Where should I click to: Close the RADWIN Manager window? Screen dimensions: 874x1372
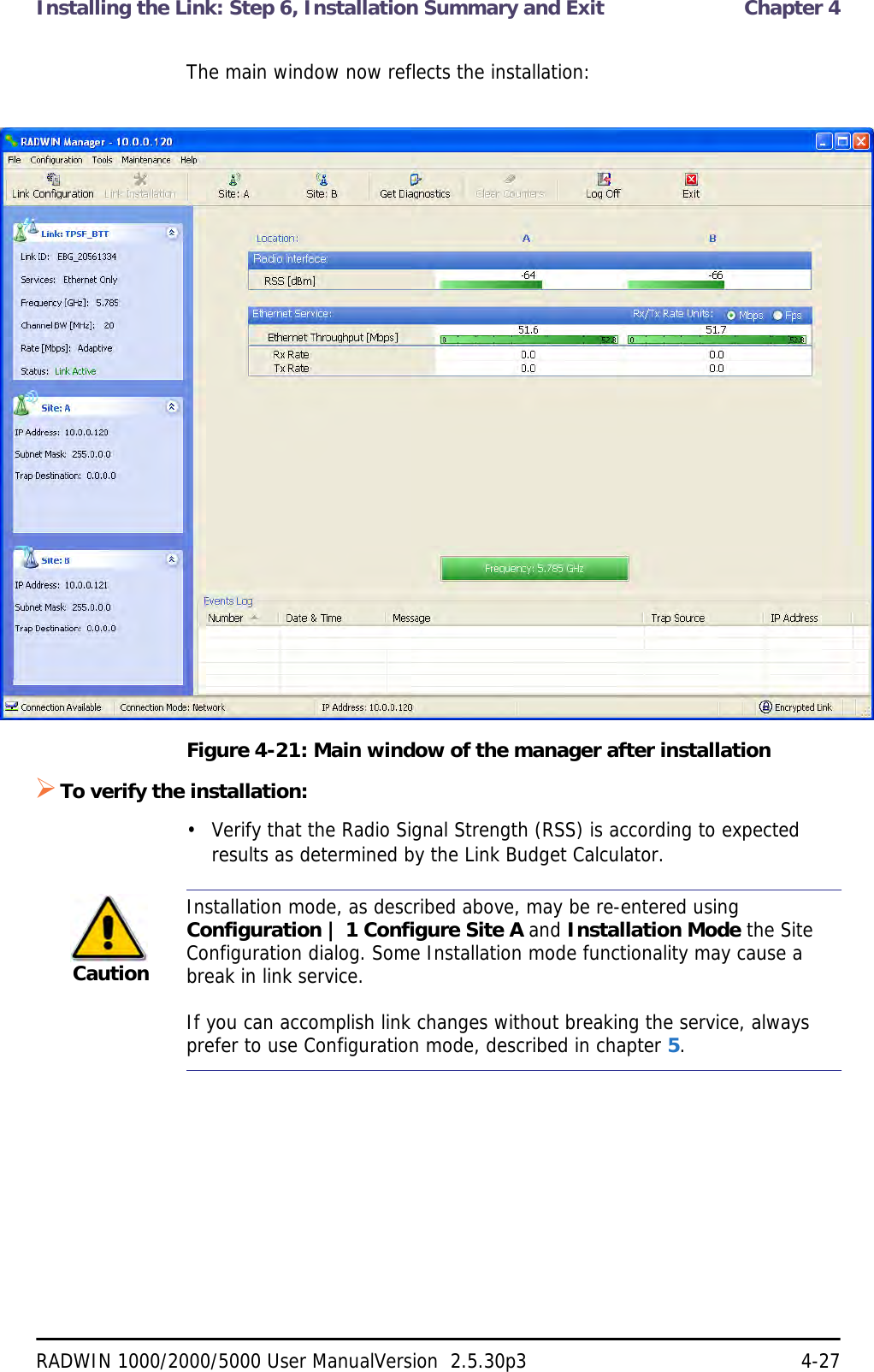(x=861, y=141)
